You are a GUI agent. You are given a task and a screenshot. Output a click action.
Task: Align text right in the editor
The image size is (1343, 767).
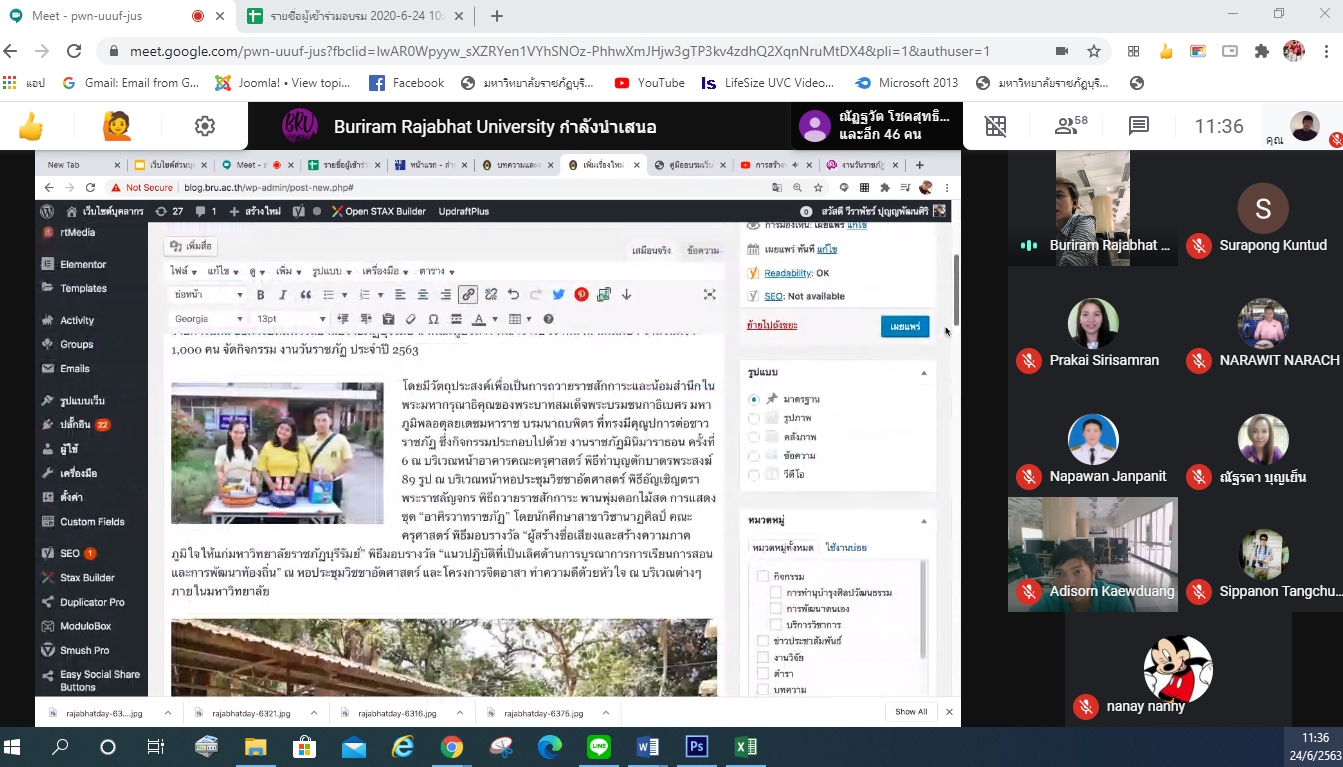(x=446, y=295)
